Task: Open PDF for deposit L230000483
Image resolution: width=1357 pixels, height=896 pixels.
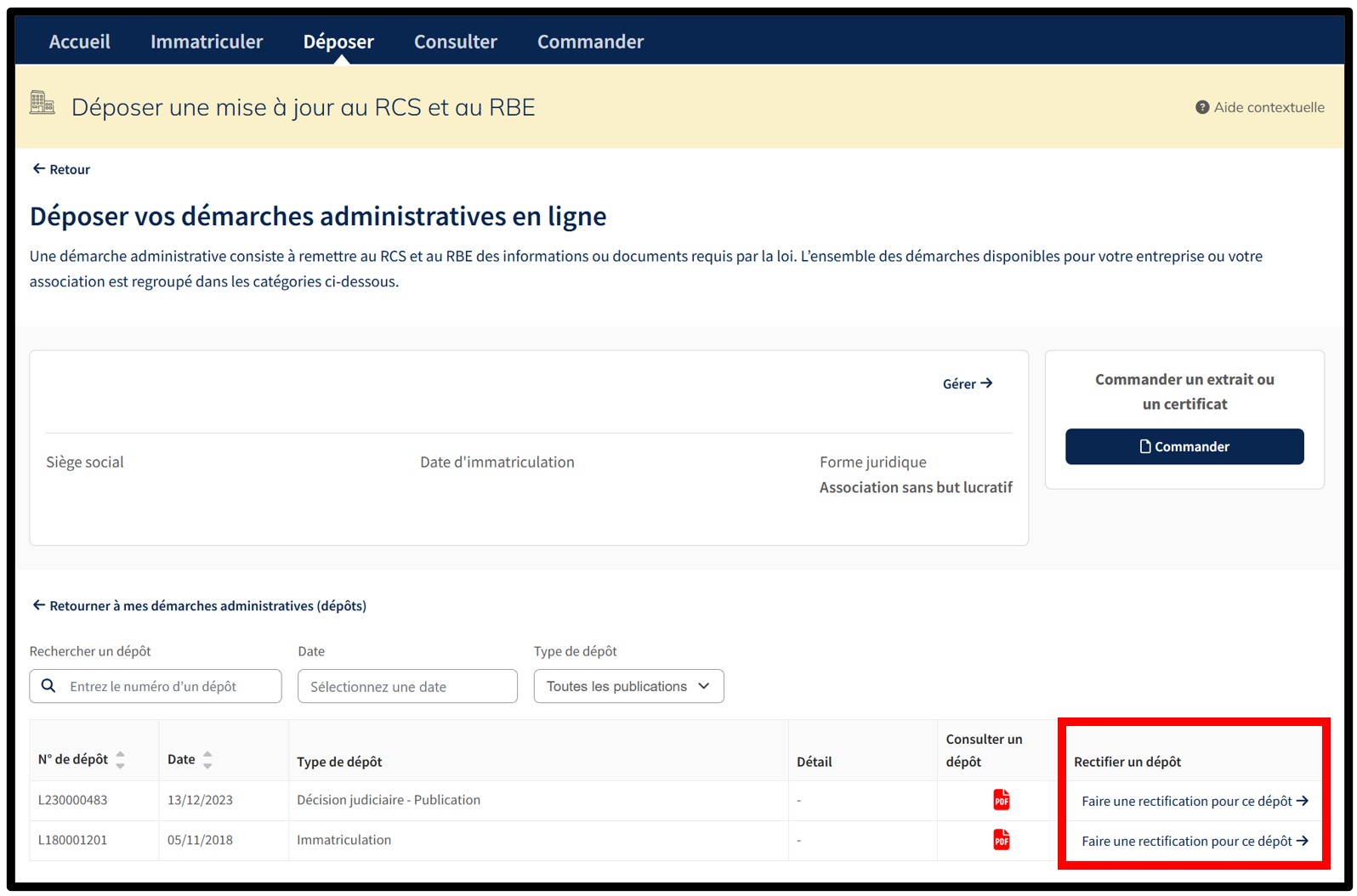Action: point(1001,800)
